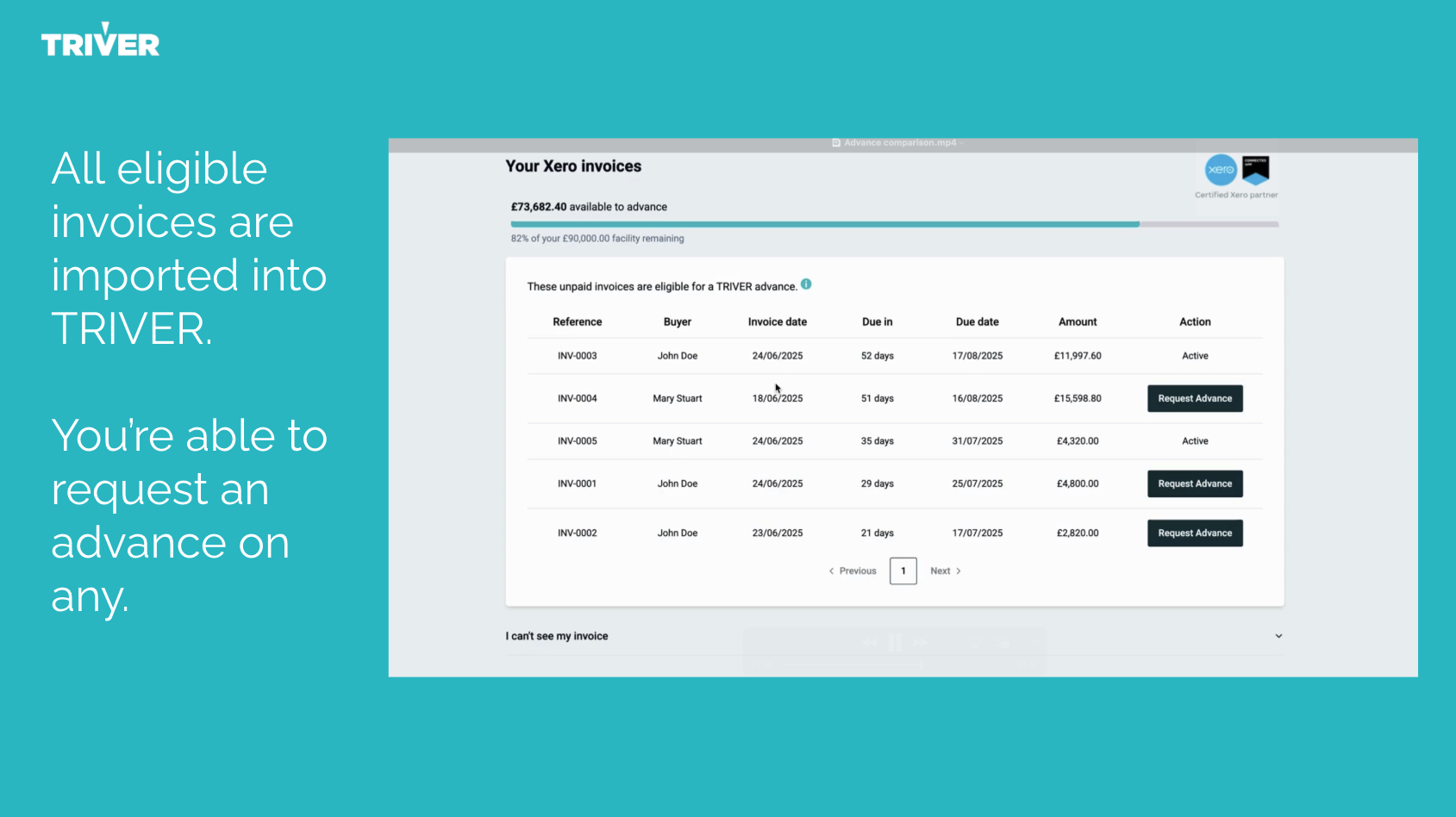Pause the video with faded pause control

pos(895,642)
